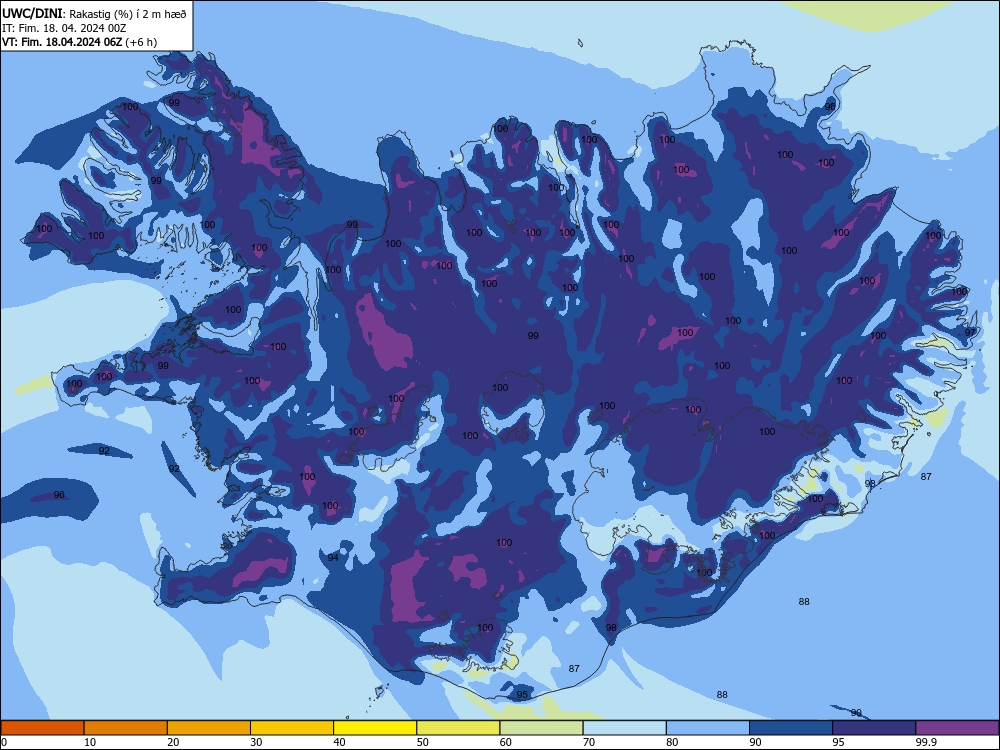Viewport: 1000px width, 750px height.
Task: Select the 95–99.9 indigo legend swatch
Action: (x=874, y=728)
